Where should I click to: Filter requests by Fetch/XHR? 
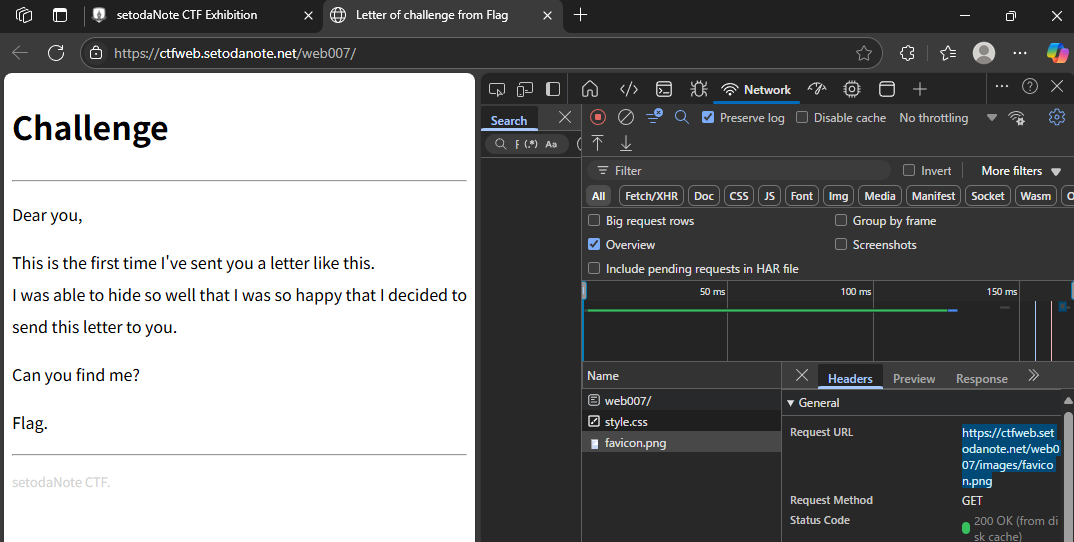pyautogui.click(x=651, y=196)
